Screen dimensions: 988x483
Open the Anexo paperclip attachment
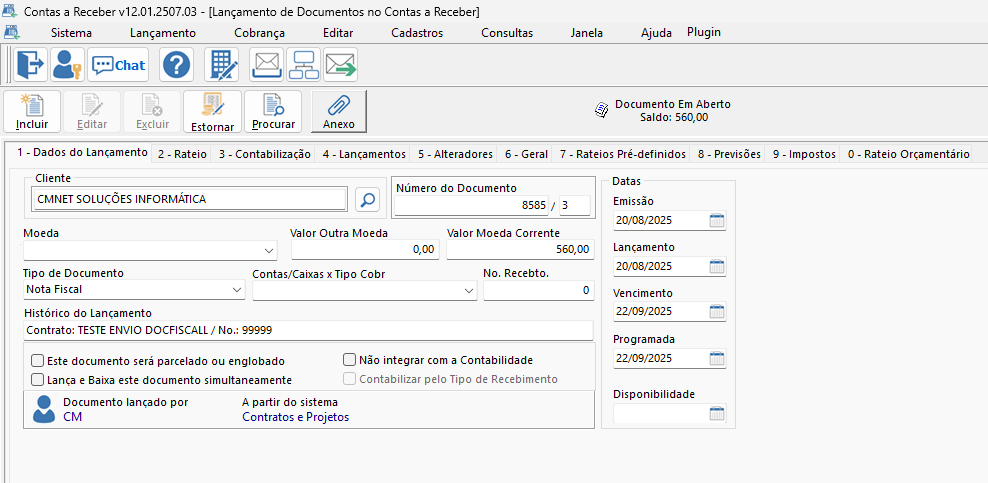pyautogui.click(x=339, y=111)
